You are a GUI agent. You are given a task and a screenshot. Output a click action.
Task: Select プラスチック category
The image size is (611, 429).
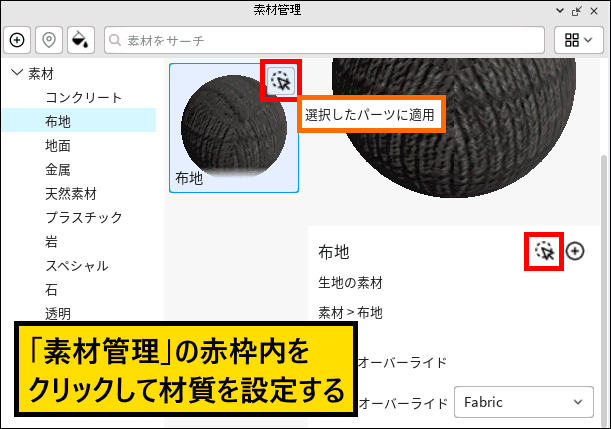click(x=84, y=217)
